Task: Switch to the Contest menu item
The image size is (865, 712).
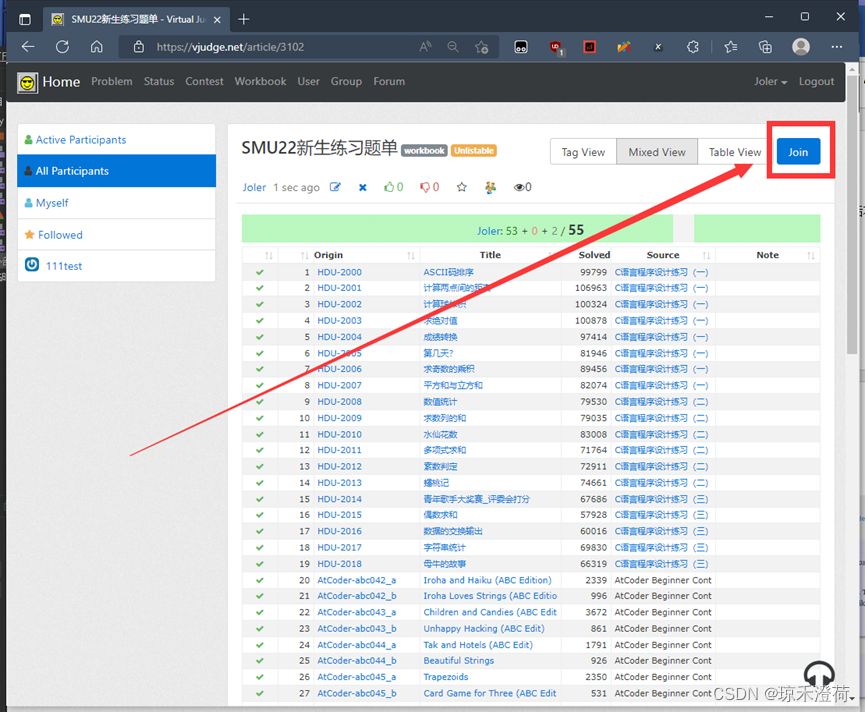Action: (204, 81)
